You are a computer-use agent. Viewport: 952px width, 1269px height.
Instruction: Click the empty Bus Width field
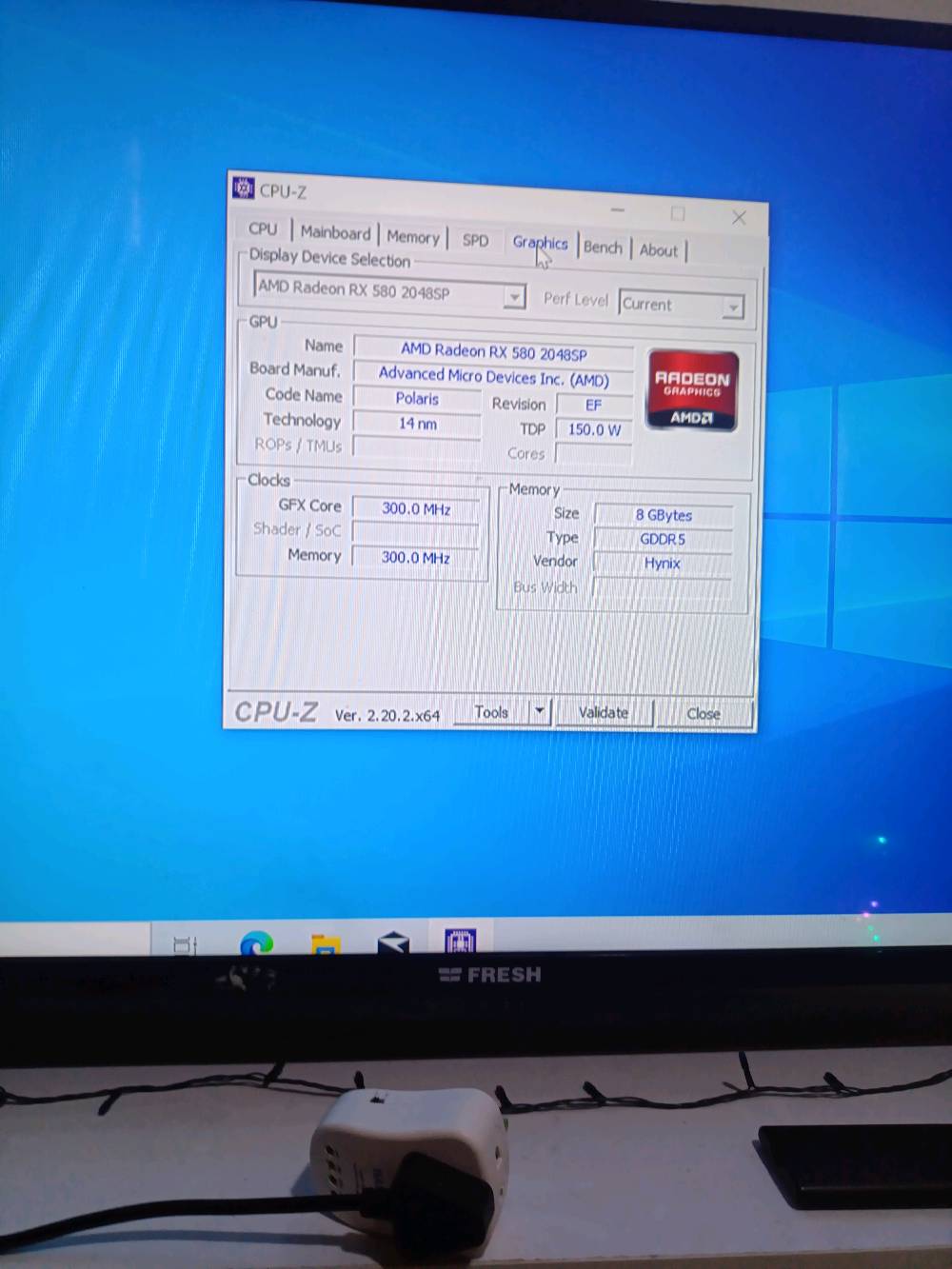663,587
